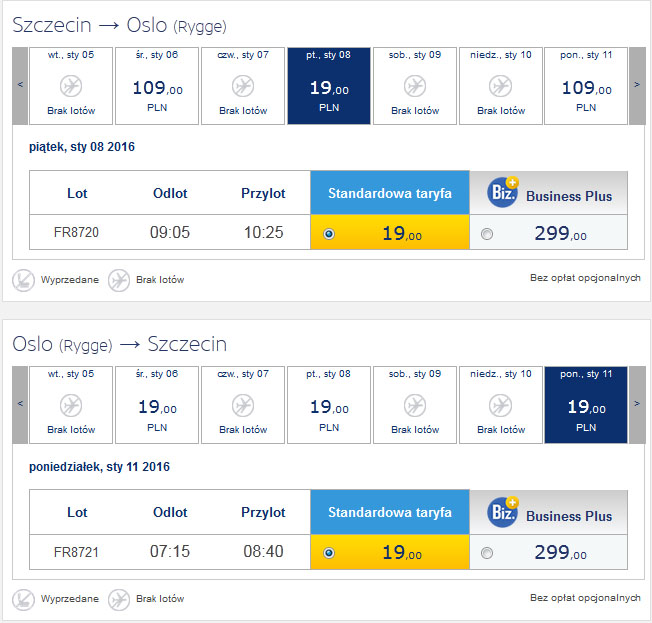Select the standard fare 19,00 radio for FR8720
The width and height of the screenshot is (652, 623).
point(329,234)
